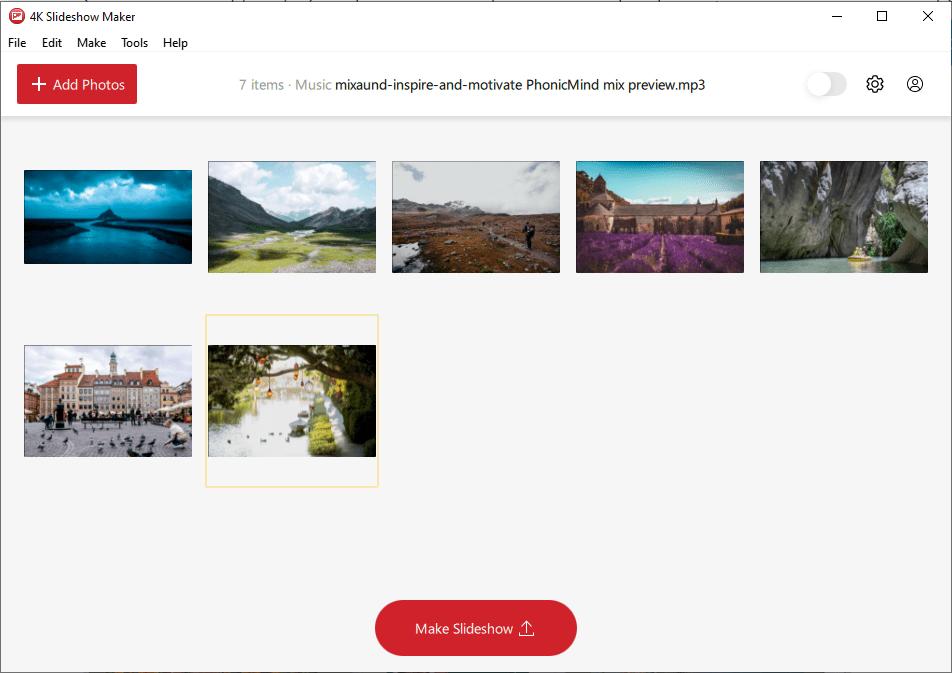This screenshot has width=952, height=673.
Task: Select the town square with pigeons photo
Action: click(107, 400)
